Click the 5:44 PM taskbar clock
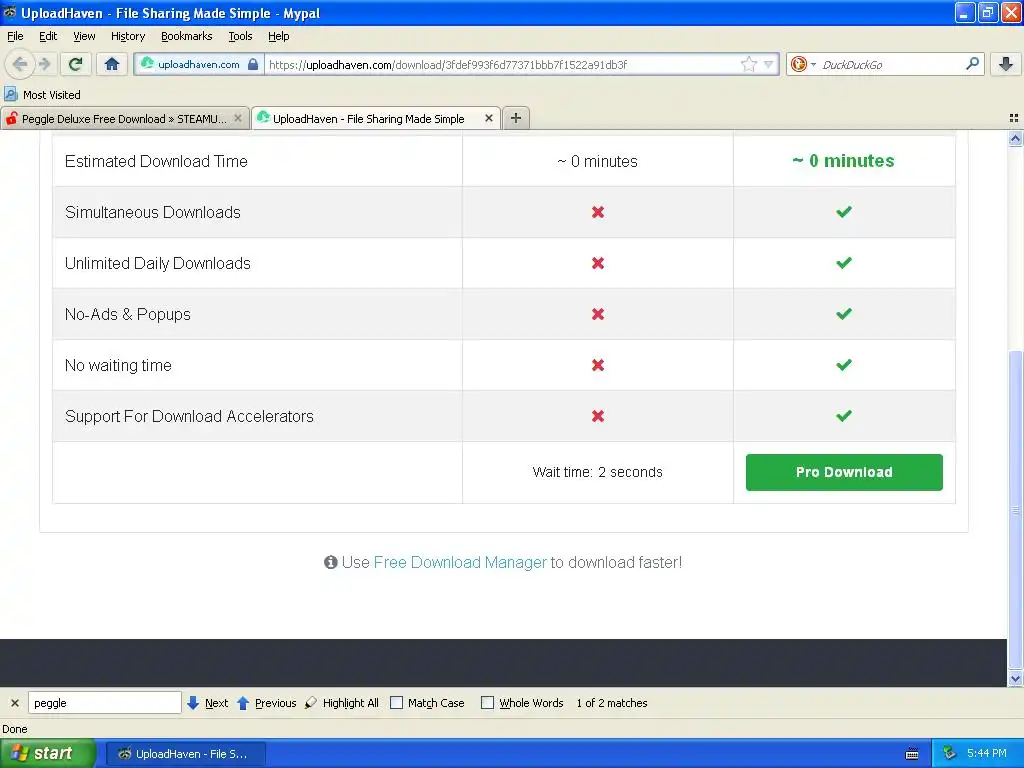Viewport: 1024px width, 768px height. [x=986, y=754]
